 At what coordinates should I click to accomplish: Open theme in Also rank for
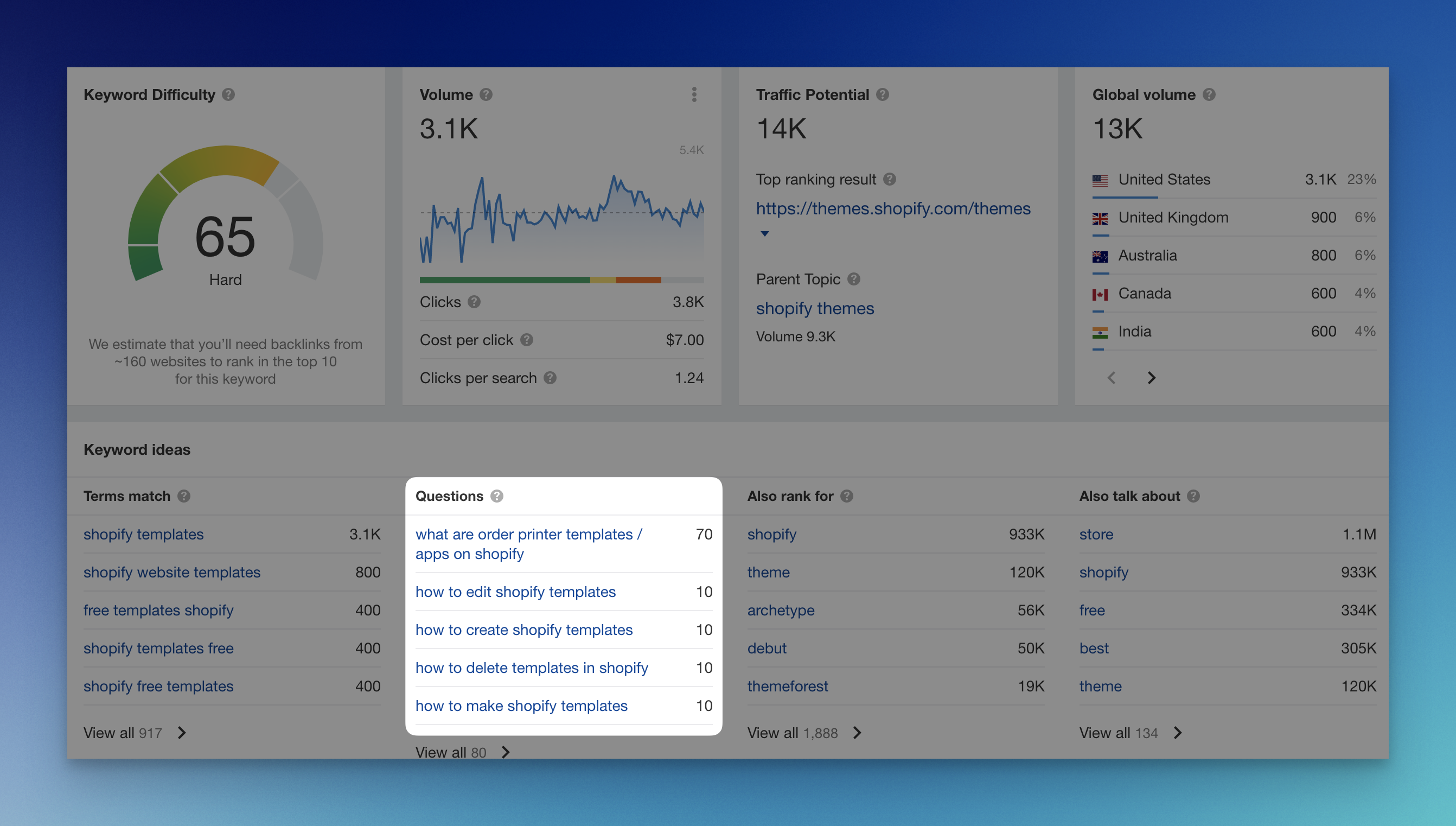tap(768, 573)
